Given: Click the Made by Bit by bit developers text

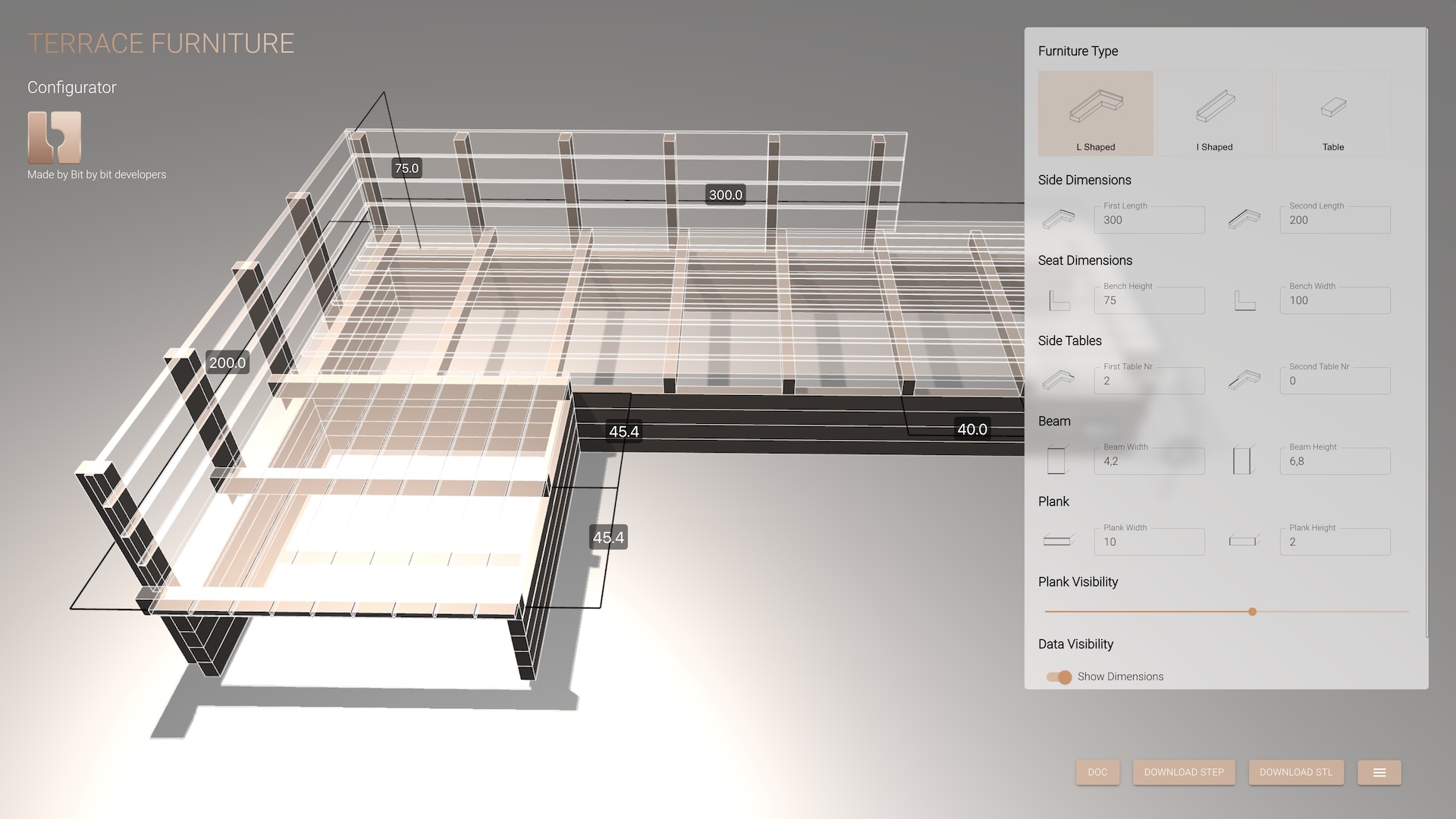Looking at the screenshot, I should (x=96, y=174).
